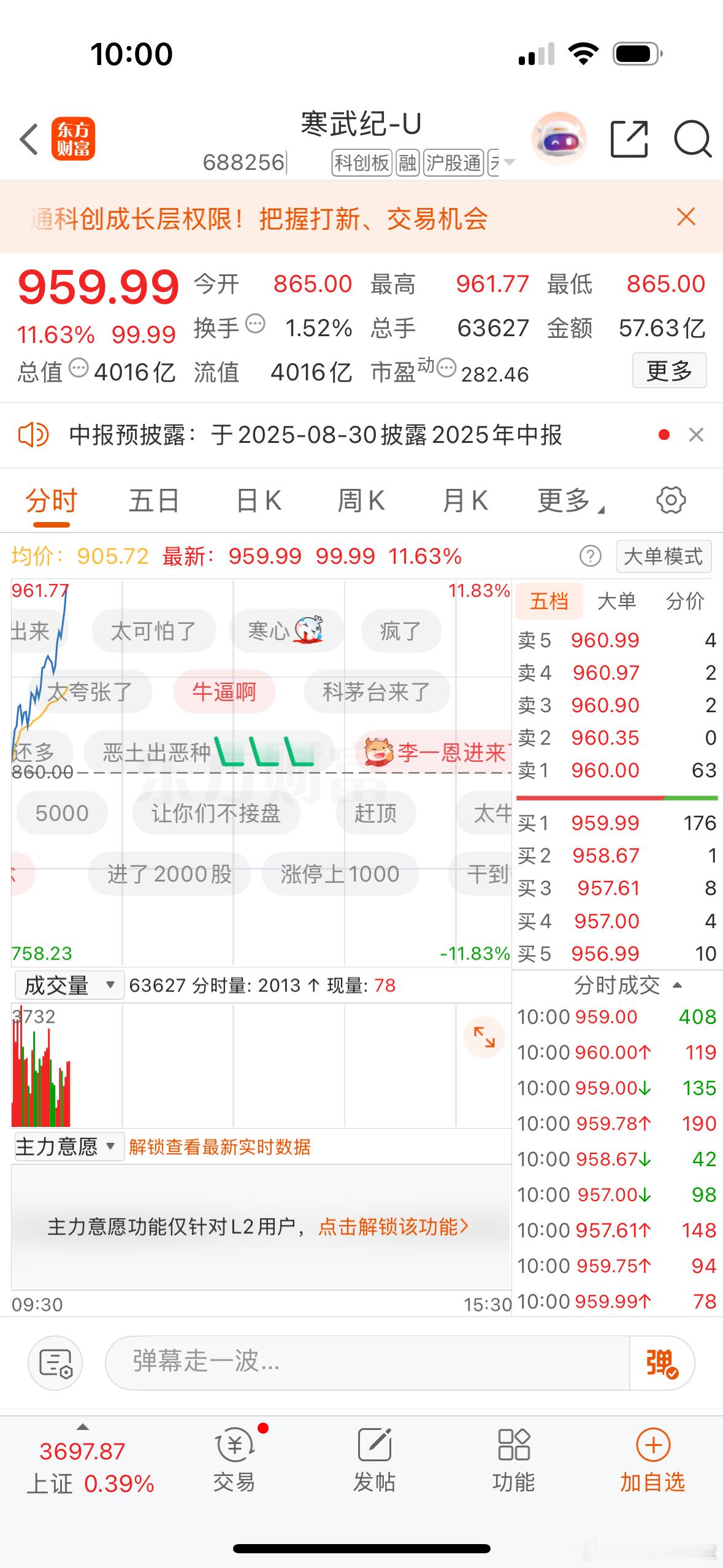
Task: Expand stock tags dropdown arrow
Action: pyautogui.click(x=510, y=163)
